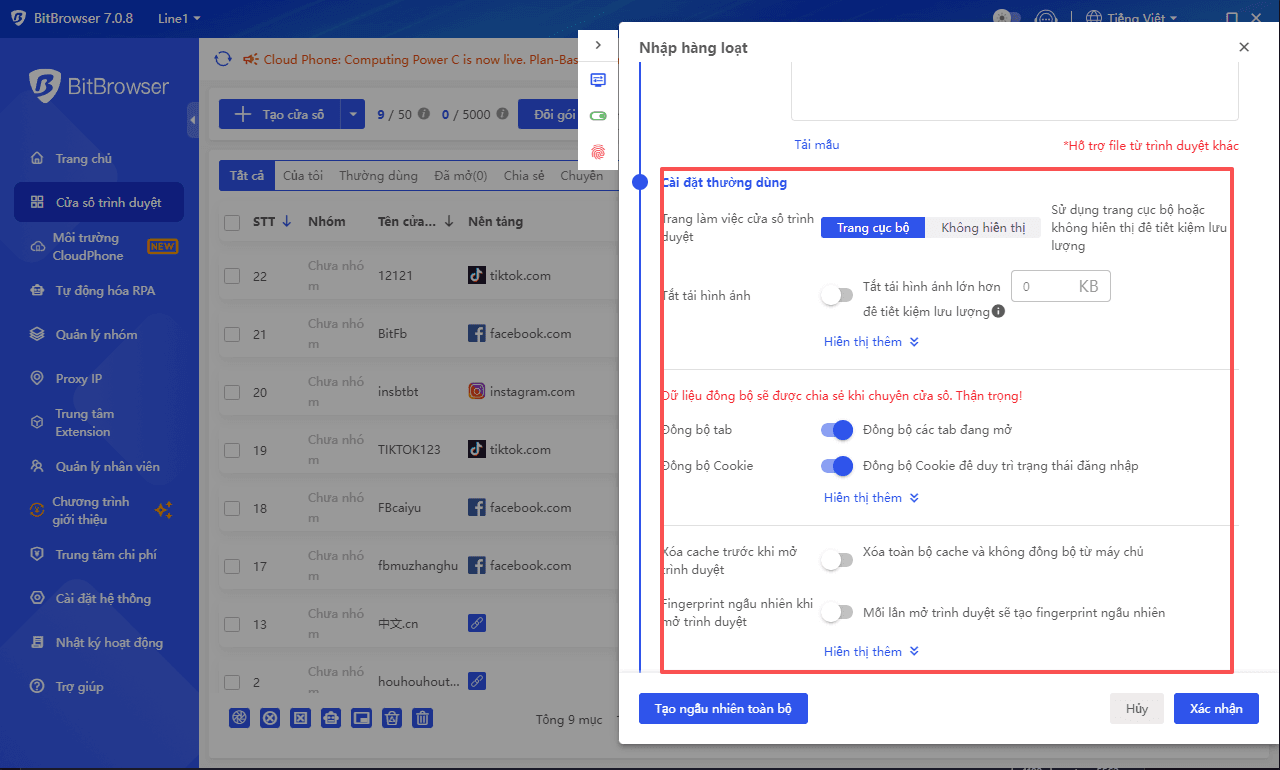Image resolution: width=1280 pixels, height=770 pixels.
Task: Switch to the Trang cục bộ option
Action: point(873,228)
